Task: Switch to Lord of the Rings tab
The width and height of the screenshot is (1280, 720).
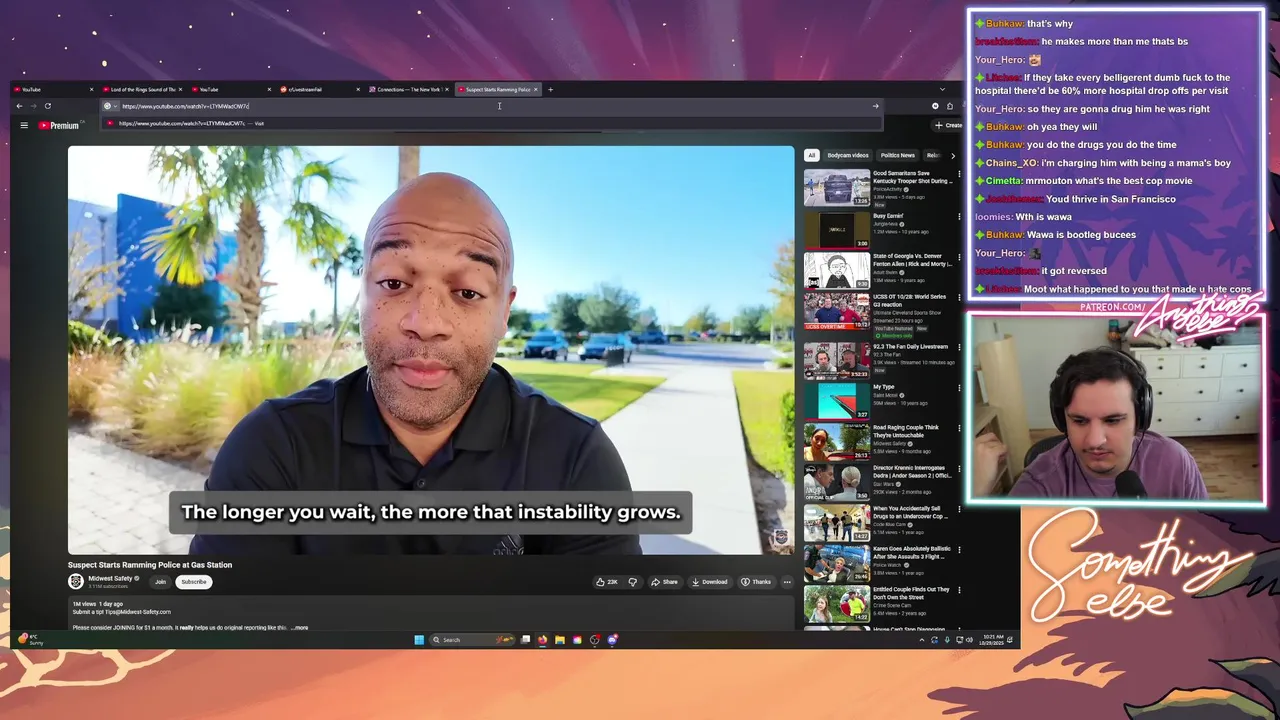Action: tap(137, 89)
